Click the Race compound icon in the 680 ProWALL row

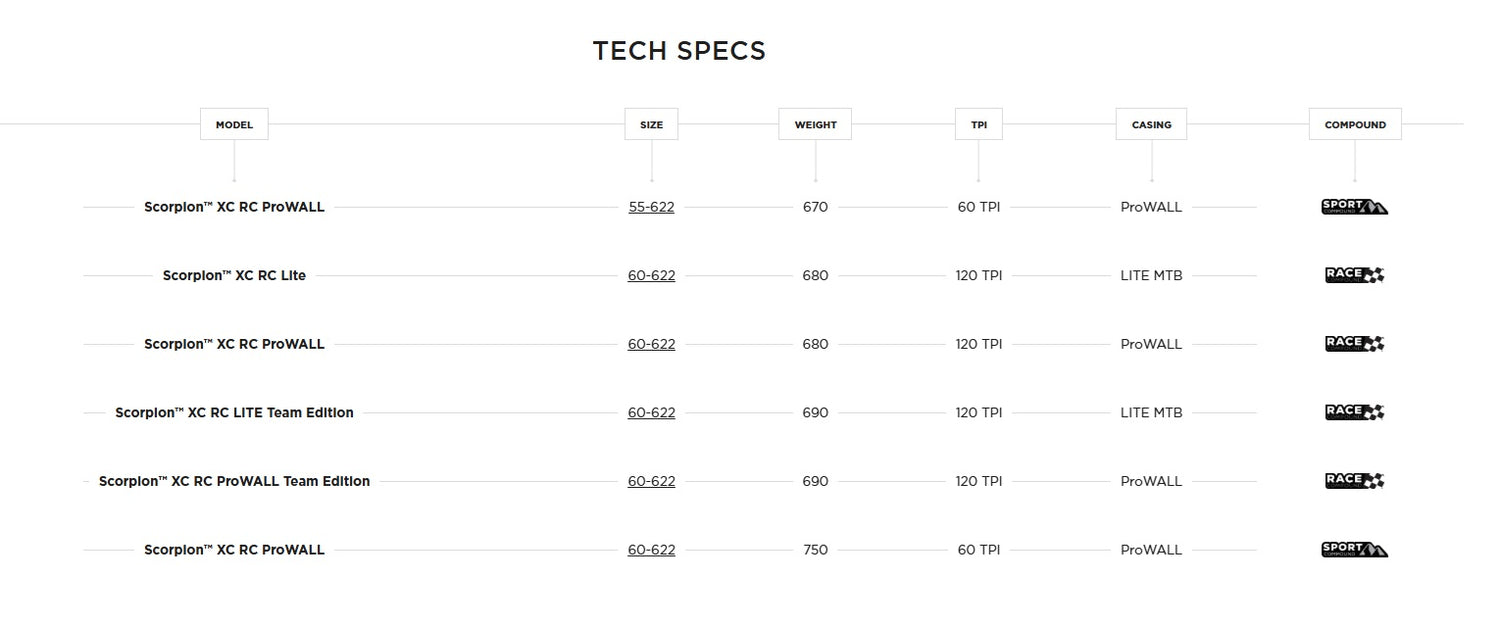tap(1354, 343)
